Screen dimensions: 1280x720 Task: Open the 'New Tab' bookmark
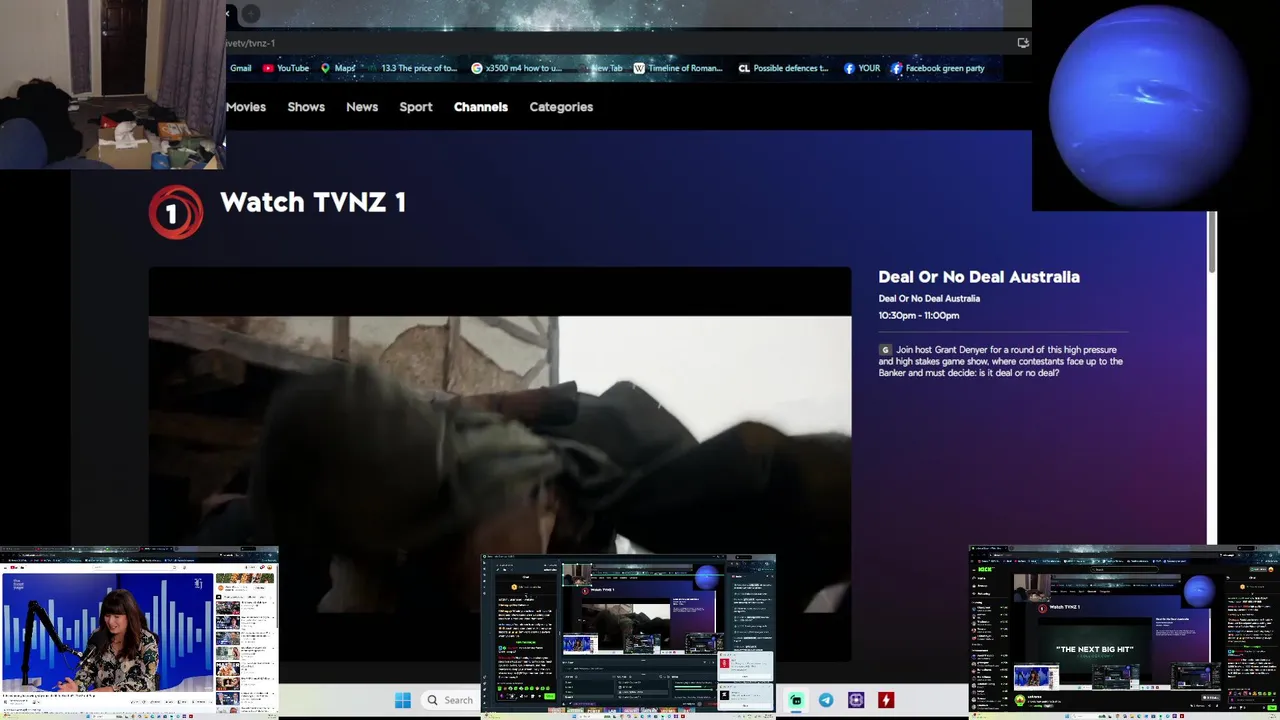click(600, 68)
